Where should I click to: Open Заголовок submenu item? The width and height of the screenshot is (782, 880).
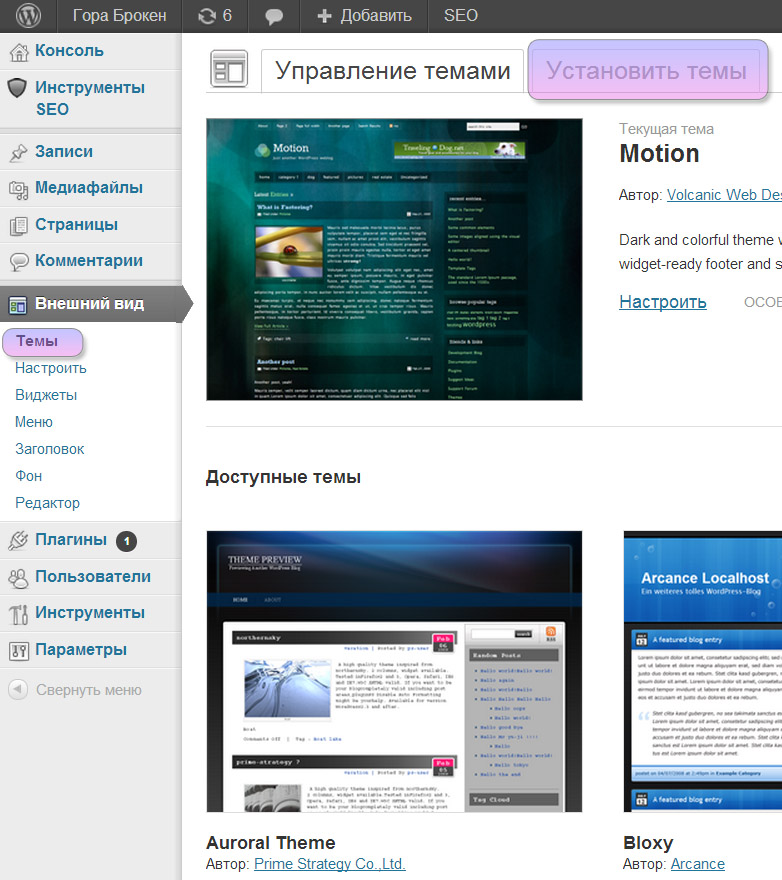click(x=49, y=449)
